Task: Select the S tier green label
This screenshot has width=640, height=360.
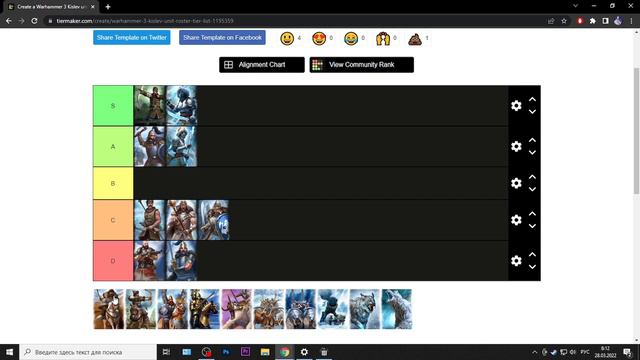Action: click(113, 106)
